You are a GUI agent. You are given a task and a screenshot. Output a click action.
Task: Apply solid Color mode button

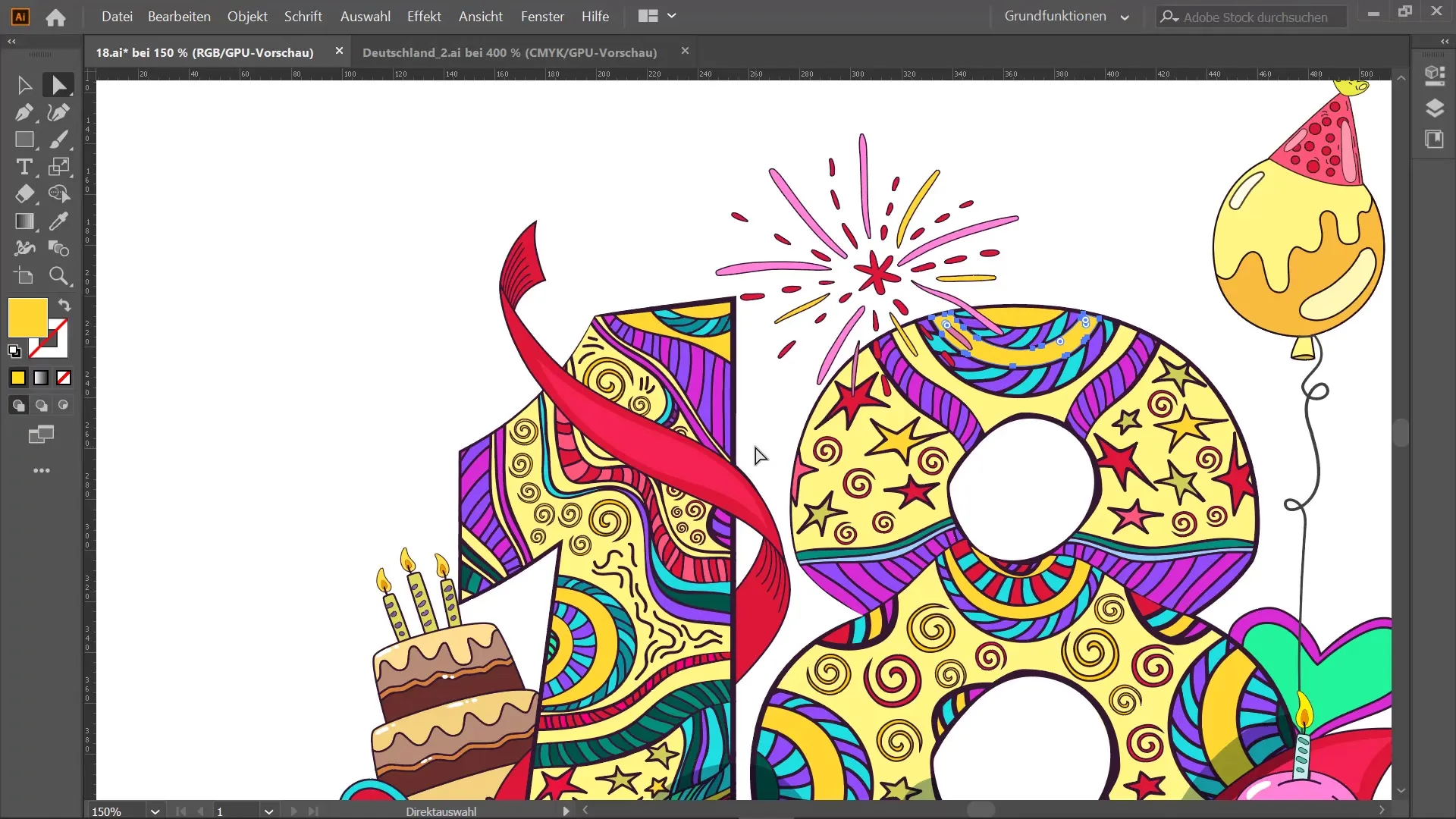point(18,378)
